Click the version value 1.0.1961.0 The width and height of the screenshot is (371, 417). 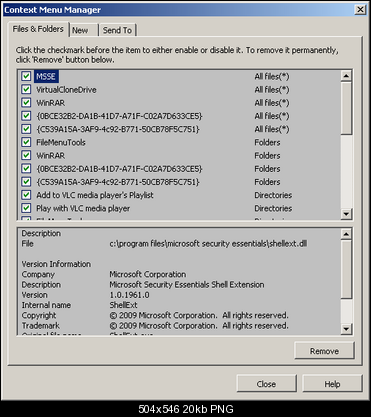coord(129,295)
